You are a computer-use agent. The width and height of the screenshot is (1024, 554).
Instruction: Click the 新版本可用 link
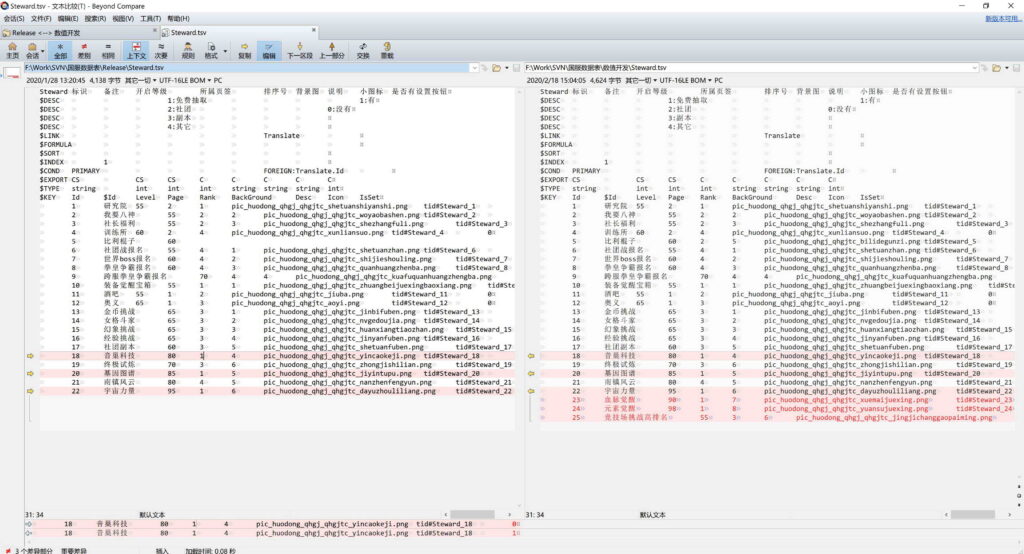click(x=1003, y=18)
